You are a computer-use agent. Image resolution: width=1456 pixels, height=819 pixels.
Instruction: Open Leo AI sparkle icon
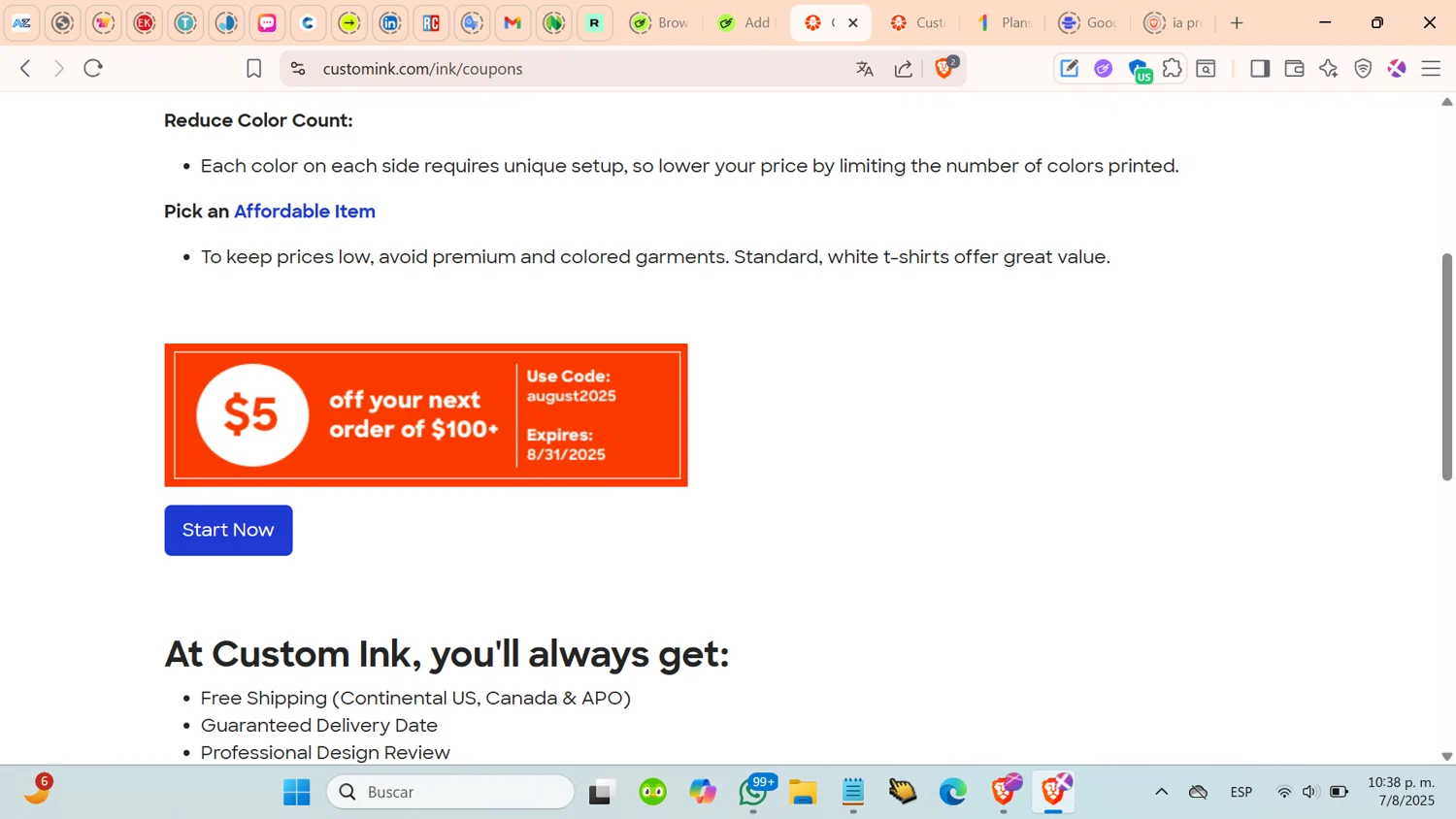pyautogui.click(x=1329, y=69)
